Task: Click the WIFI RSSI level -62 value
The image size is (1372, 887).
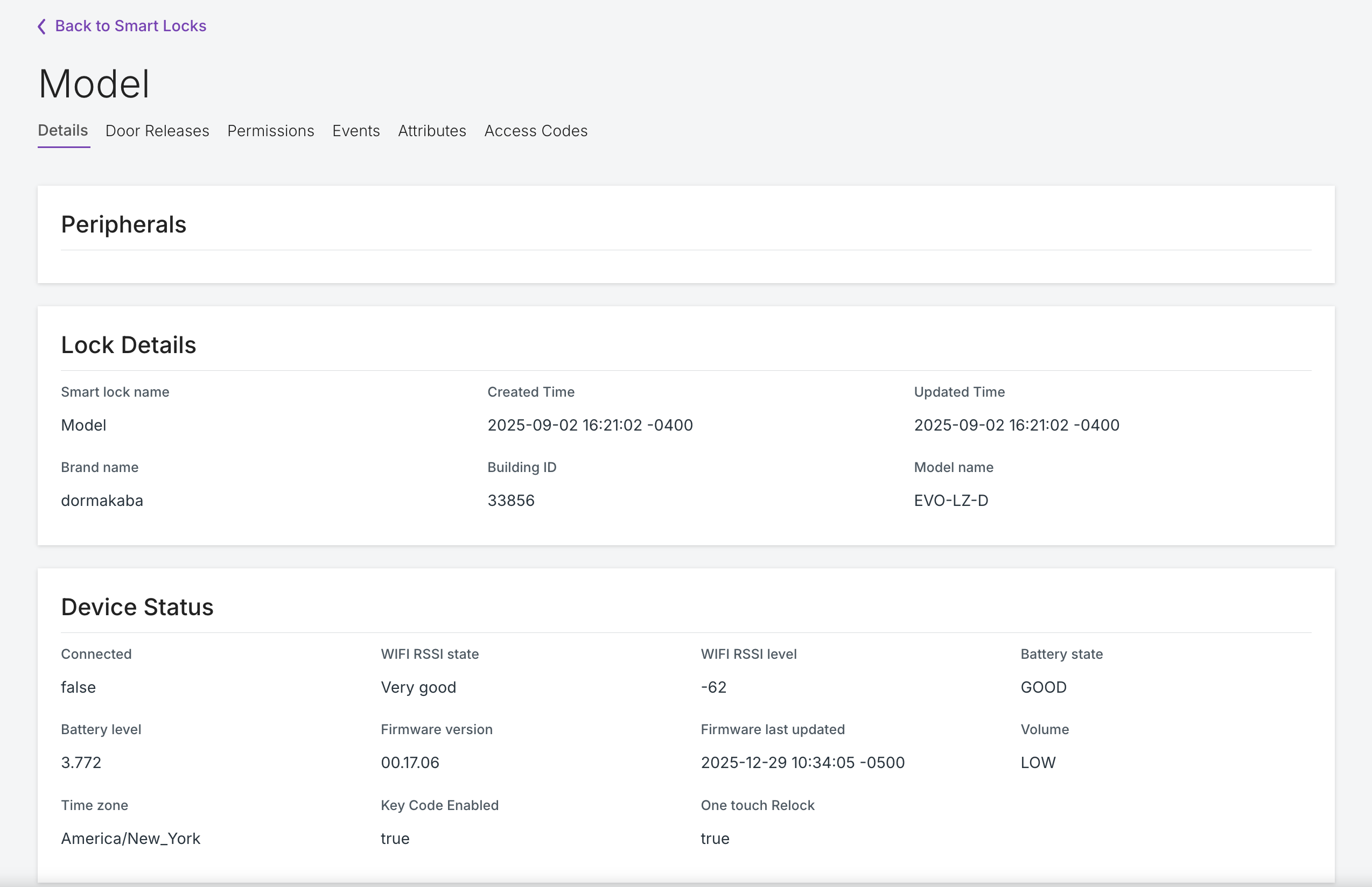Action: (x=713, y=687)
